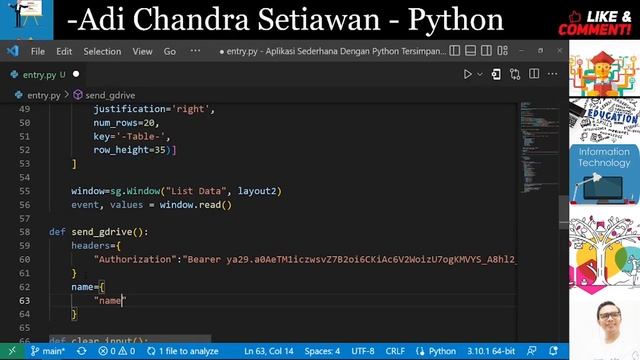This screenshot has height=360, width=640.
Task: Click 'def send_gdrive():' code line
Action: point(98,232)
